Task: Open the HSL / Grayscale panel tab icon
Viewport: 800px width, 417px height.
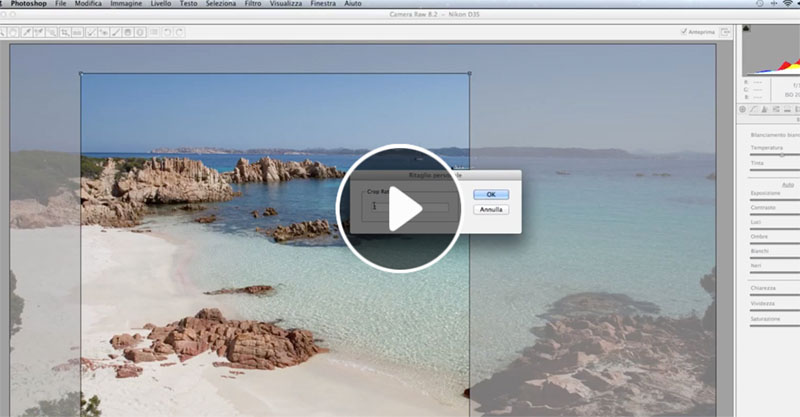Action: (x=776, y=109)
